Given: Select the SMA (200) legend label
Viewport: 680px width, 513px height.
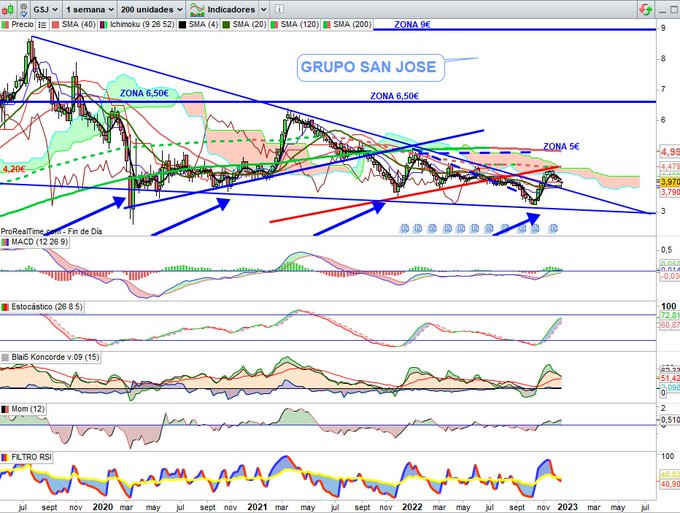Looking at the screenshot, I should pos(352,25).
